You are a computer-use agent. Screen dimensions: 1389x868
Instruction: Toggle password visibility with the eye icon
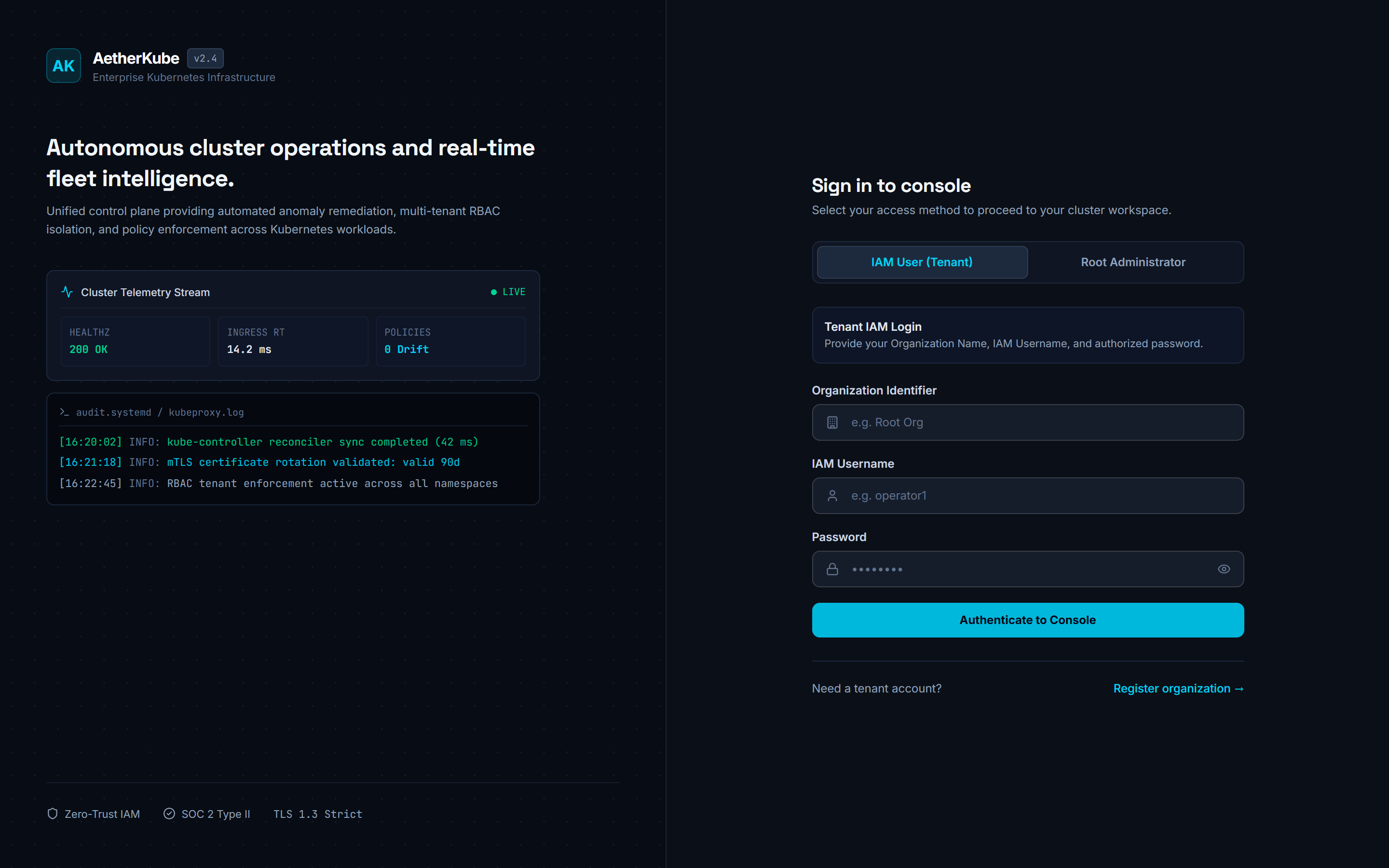point(1224,570)
